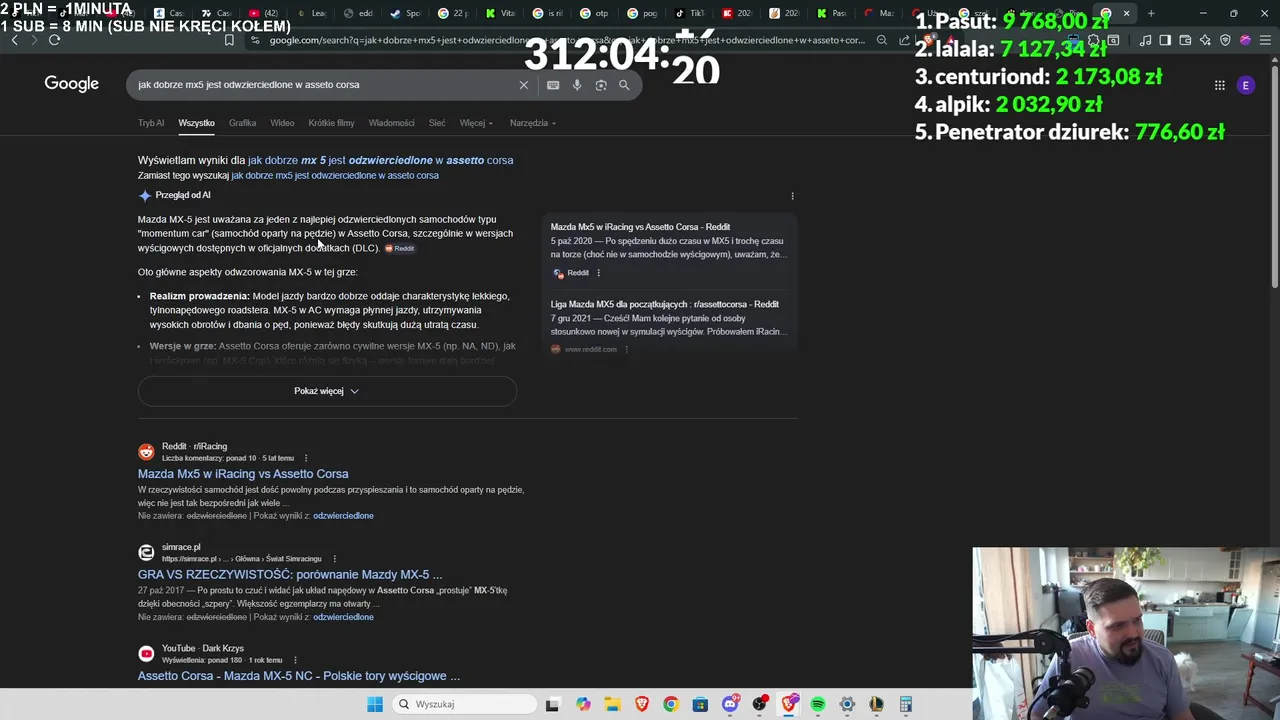Search instead for original misspelled query link
Screen dimensions: 1280x720
click(x=335, y=176)
